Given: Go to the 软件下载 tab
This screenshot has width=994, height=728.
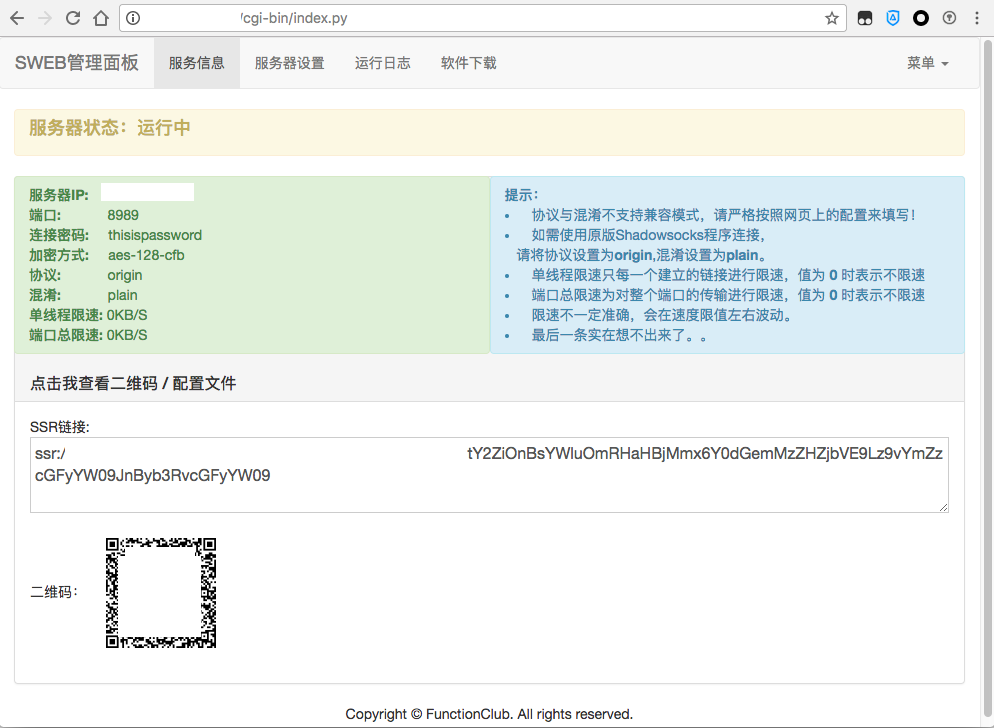Looking at the screenshot, I should coord(468,63).
